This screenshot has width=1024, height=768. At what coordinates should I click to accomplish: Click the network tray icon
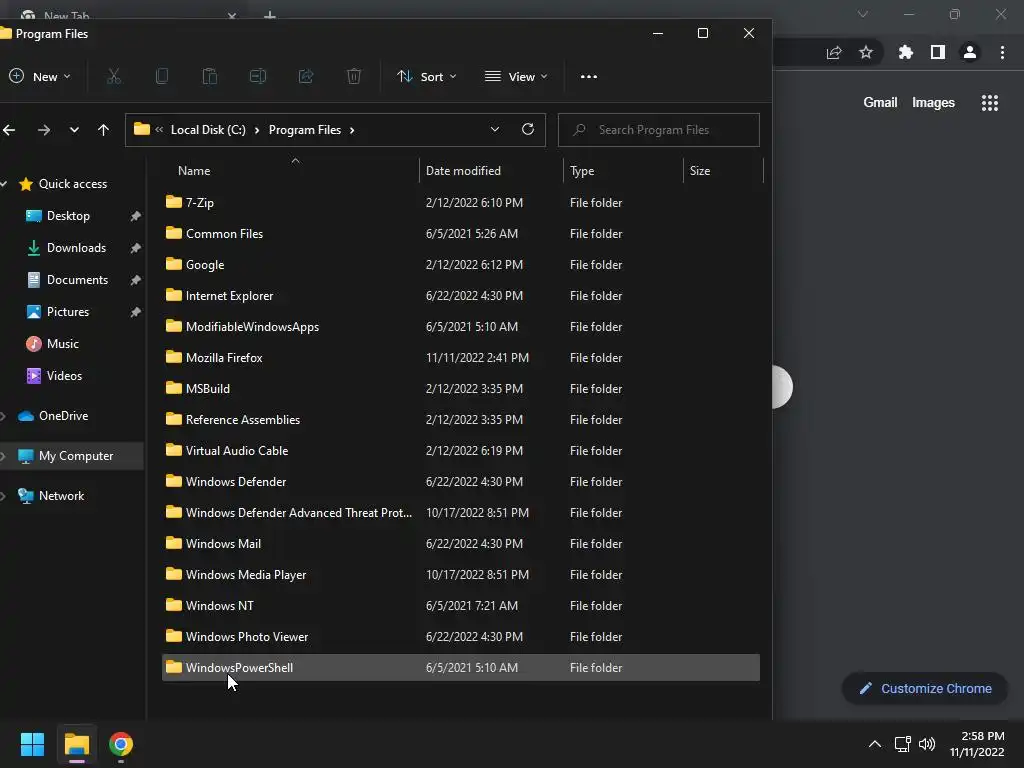coord(903,744)
